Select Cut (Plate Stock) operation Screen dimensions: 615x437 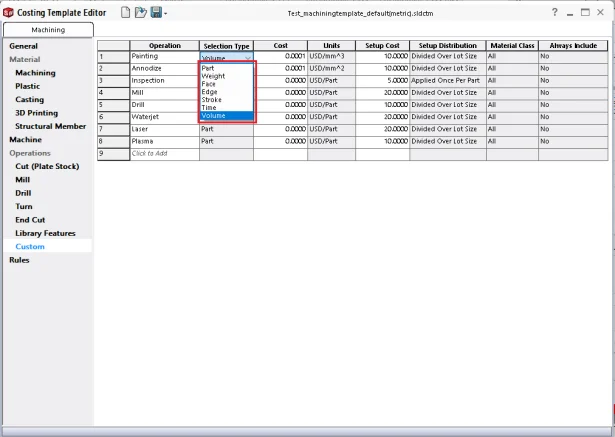(x=47, y=166)
